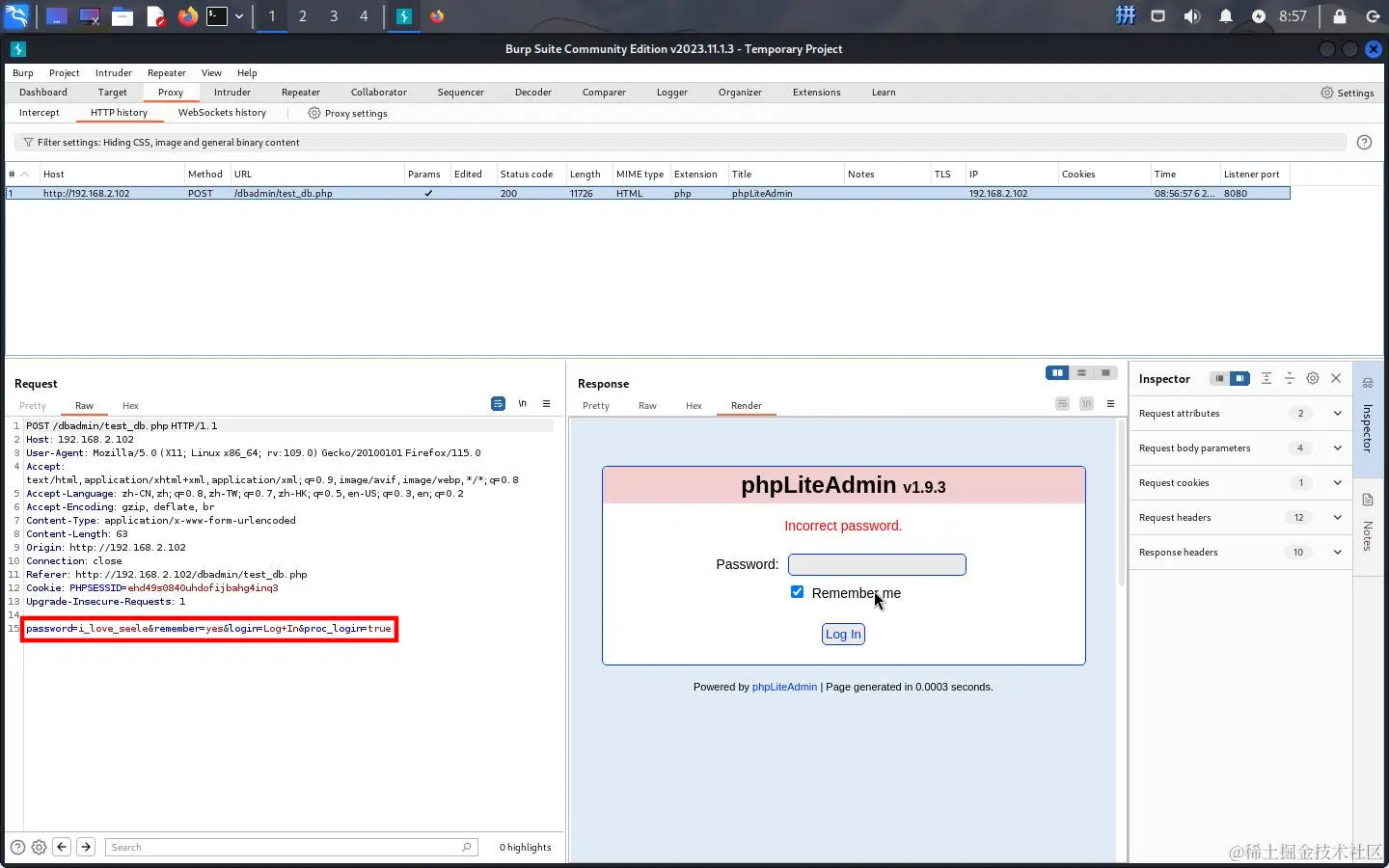Open the notifications bell in the tray
This screenshot has width=1389, height=868.
click(1226, 16)
